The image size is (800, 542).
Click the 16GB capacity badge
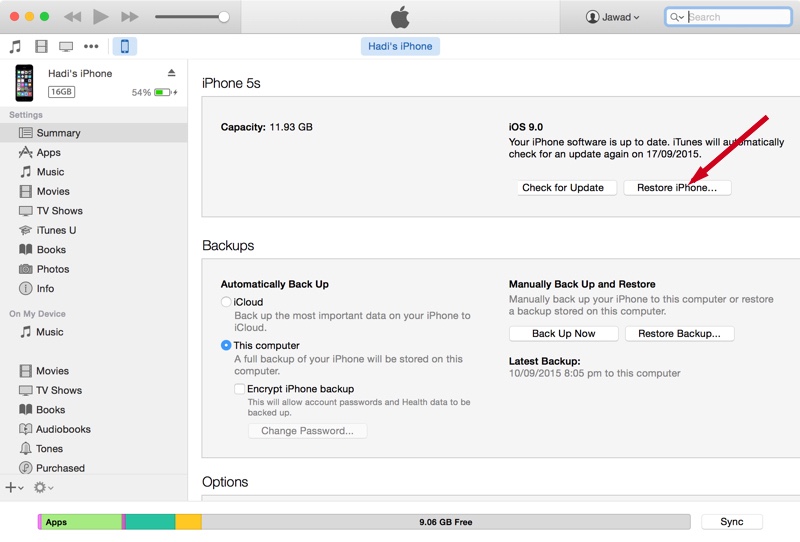61,92
